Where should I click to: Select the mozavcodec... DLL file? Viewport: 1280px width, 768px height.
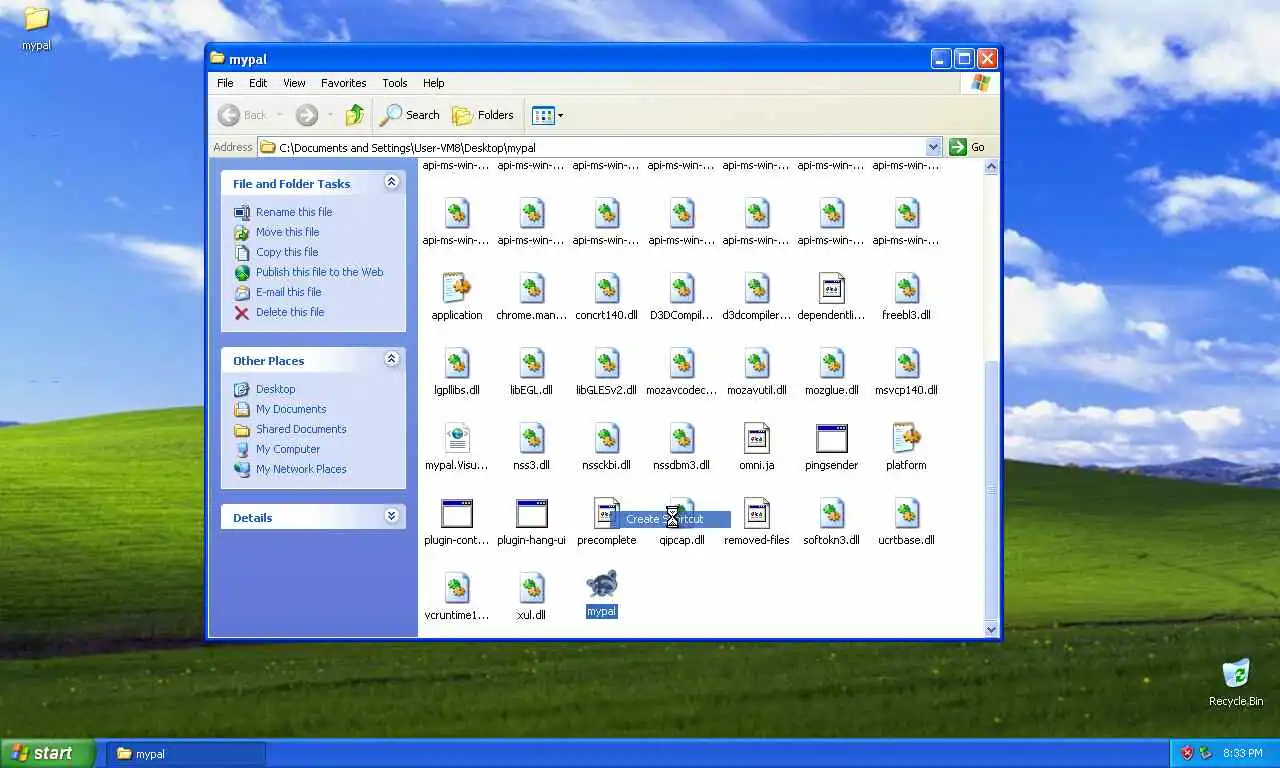pos(682,363)
